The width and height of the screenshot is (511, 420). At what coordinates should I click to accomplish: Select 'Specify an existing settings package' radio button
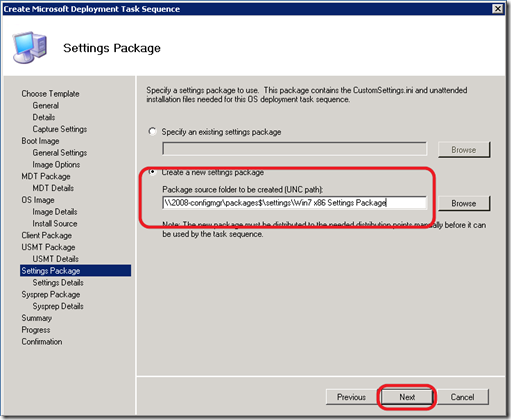[152, 131]
